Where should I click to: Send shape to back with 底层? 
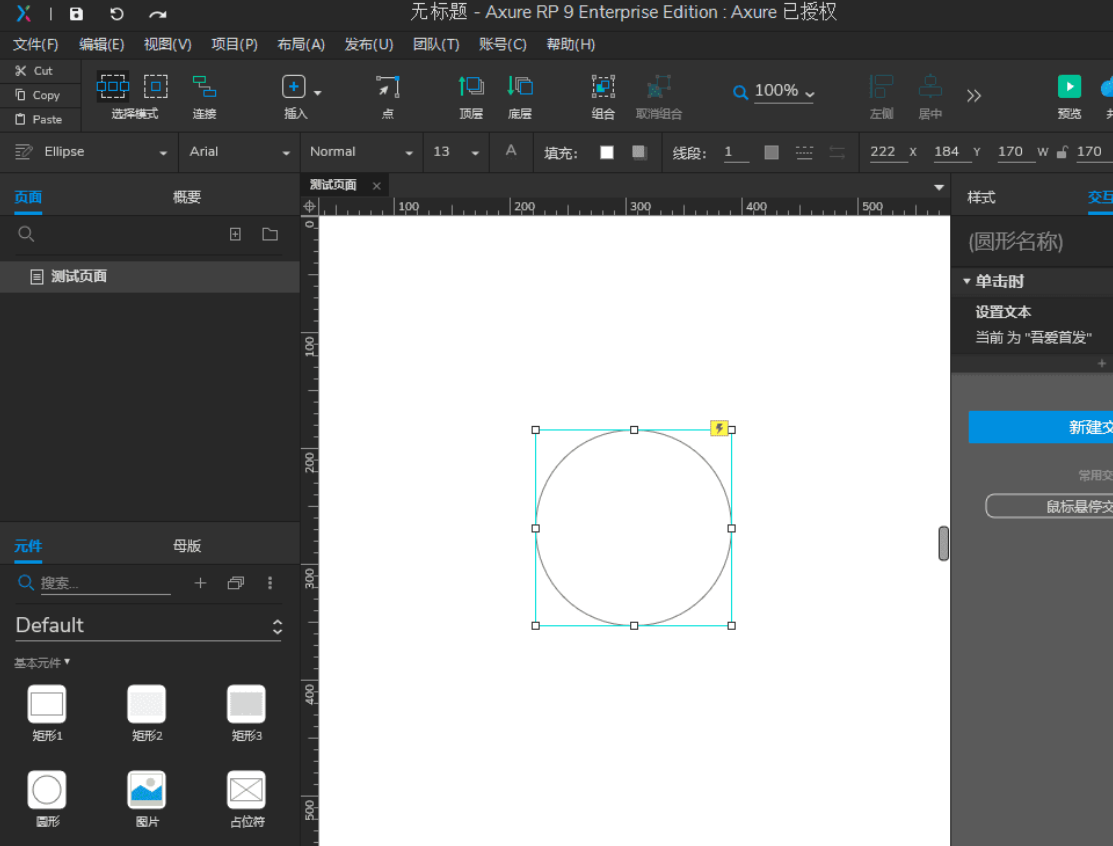[520, 87]
